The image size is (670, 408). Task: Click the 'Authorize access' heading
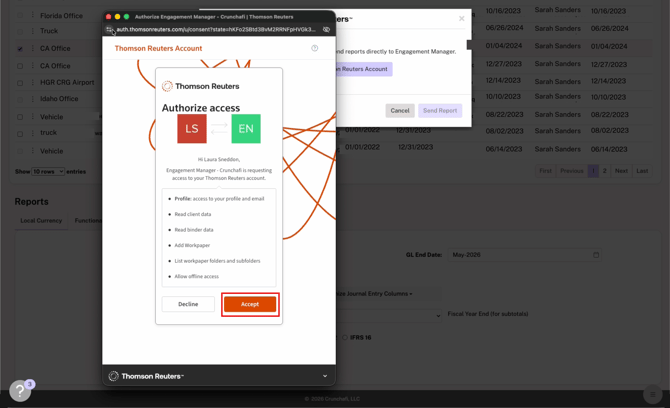tap(201, 108)
